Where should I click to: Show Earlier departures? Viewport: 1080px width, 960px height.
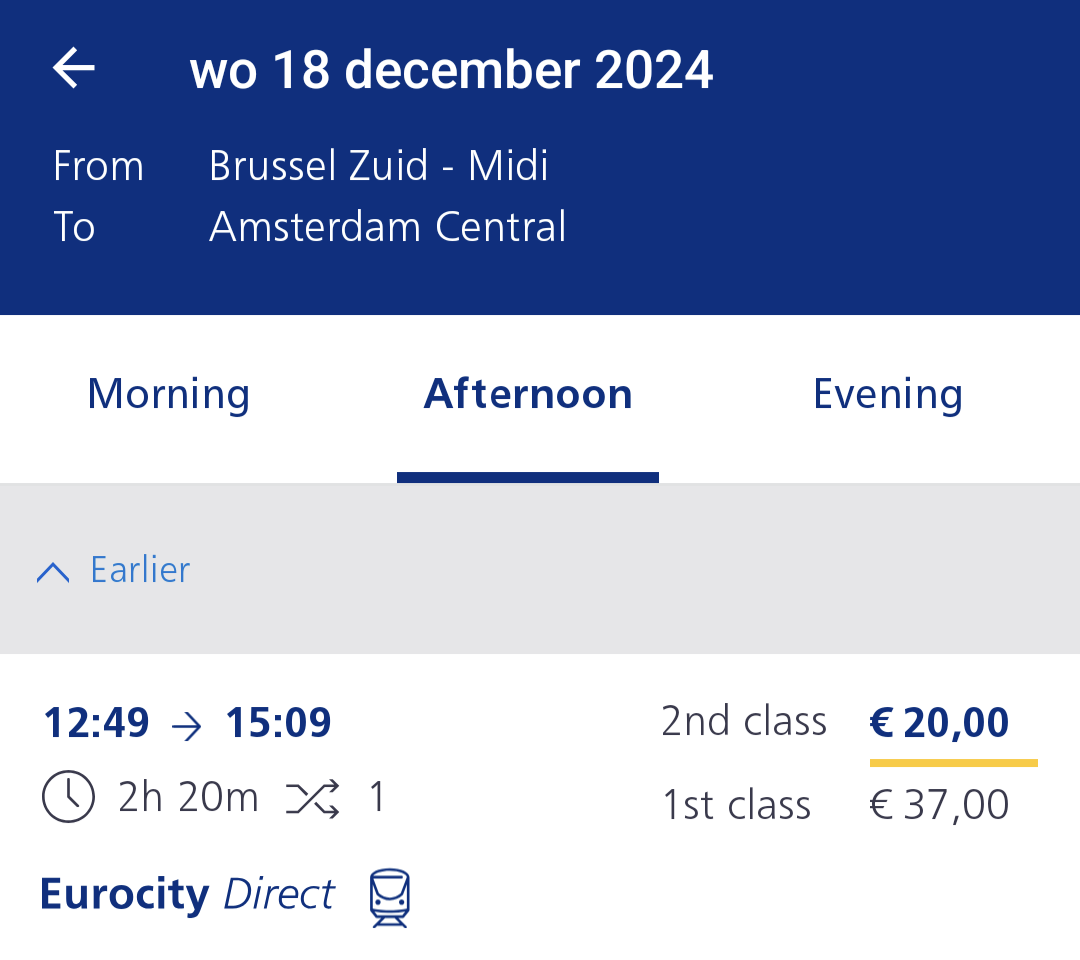coord(140,570)
